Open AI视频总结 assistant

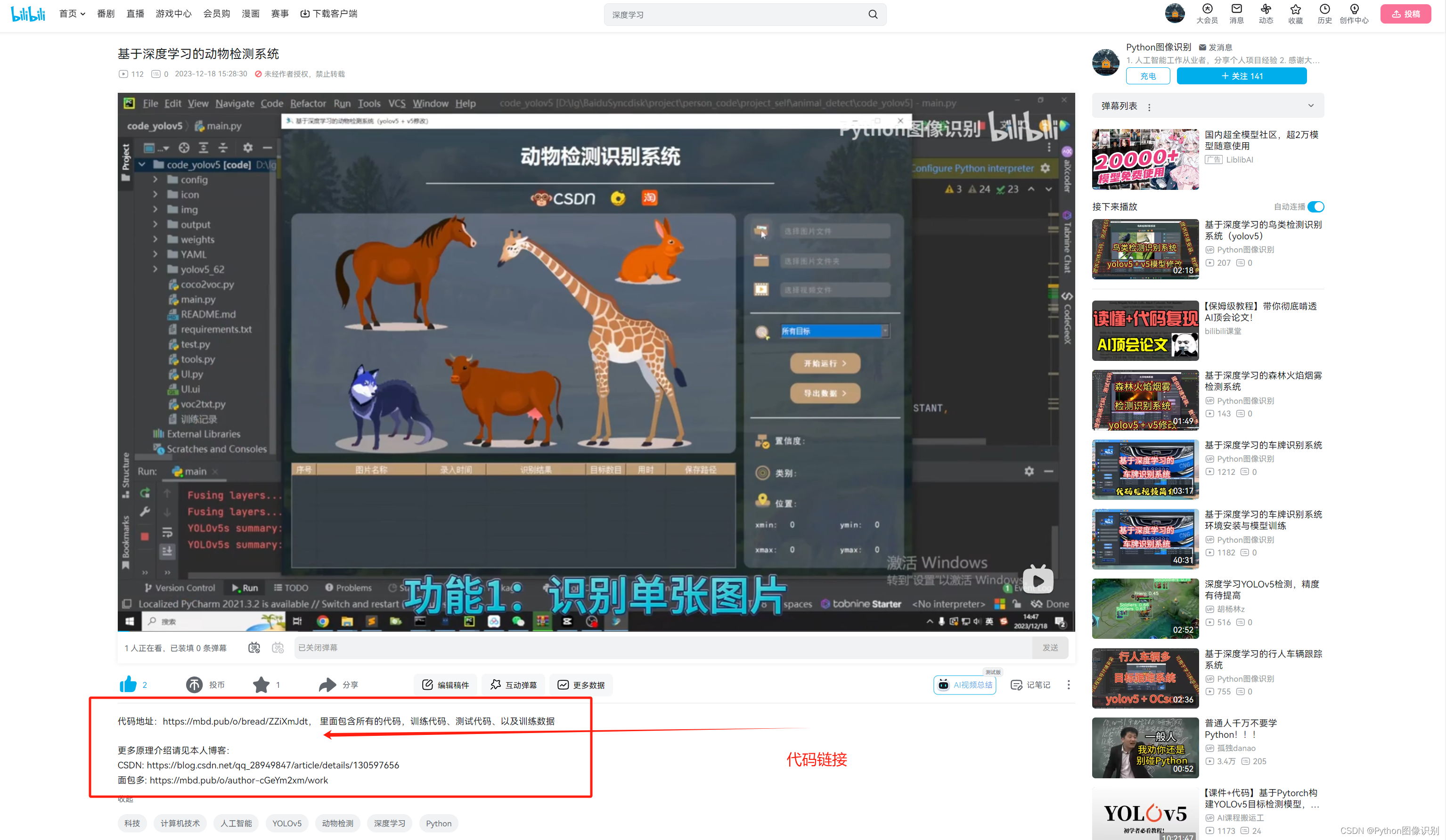[x=965, y=685]
